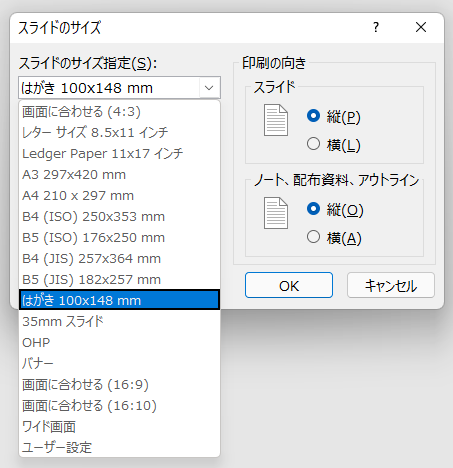Click the help question mark icon

376,27
